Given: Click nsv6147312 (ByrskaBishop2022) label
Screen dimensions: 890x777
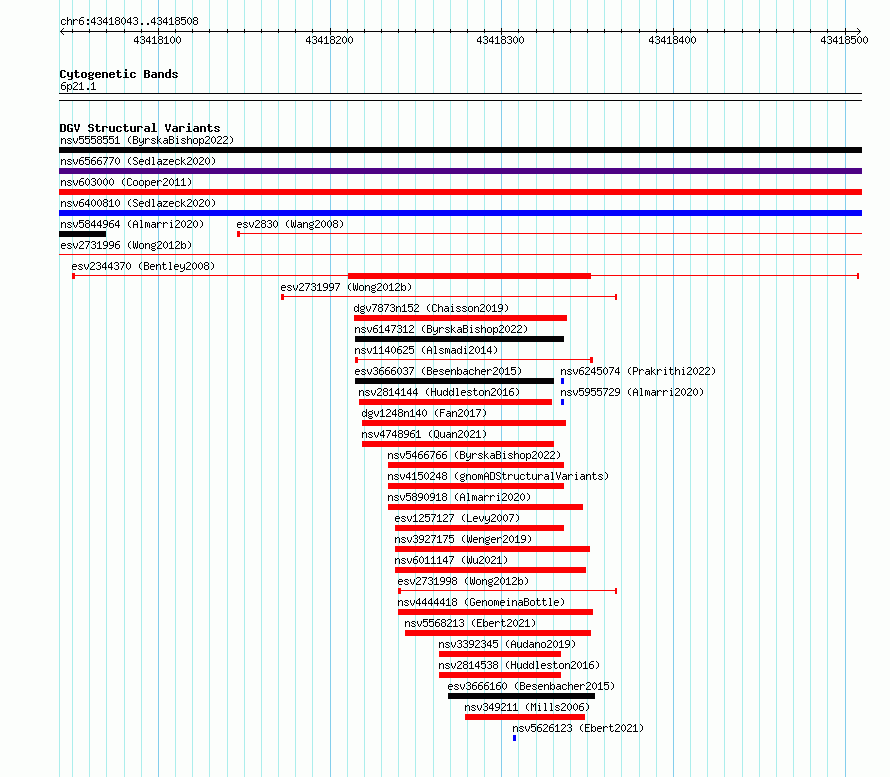Looking at the screenshot, I should tap(441, 329).
